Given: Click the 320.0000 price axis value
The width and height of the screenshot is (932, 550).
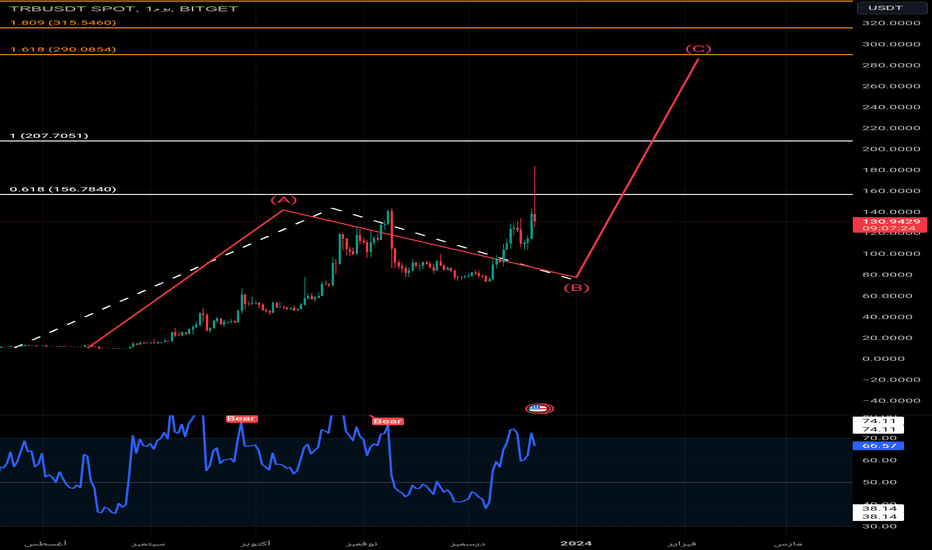Looking at the screenshot, I should tap(891, 23).
